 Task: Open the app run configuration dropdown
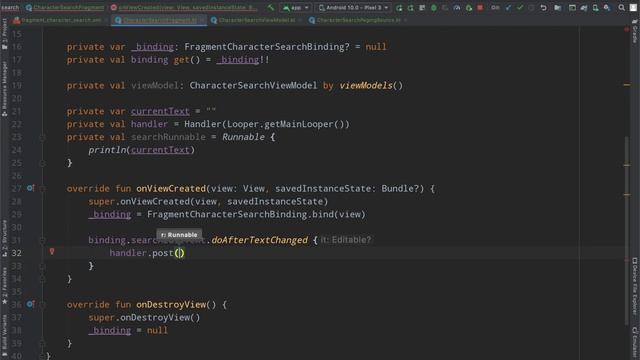[x=296, y=7]
